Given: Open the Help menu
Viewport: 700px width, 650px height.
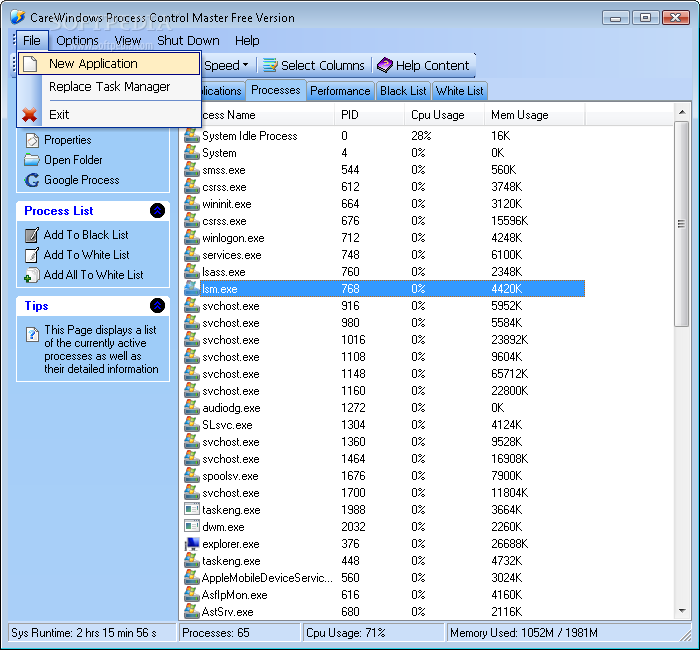Looking at the screenshot, I should point(247,41).
